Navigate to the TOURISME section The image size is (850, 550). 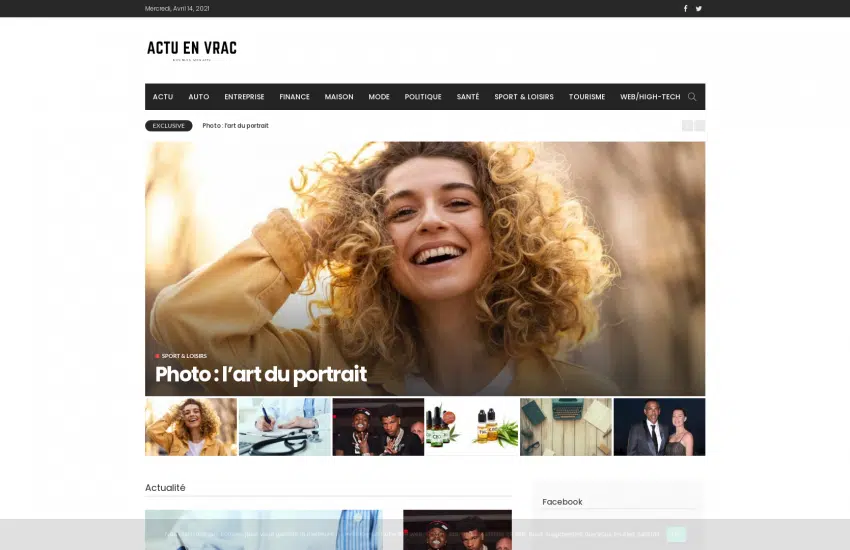click(587, 97)
